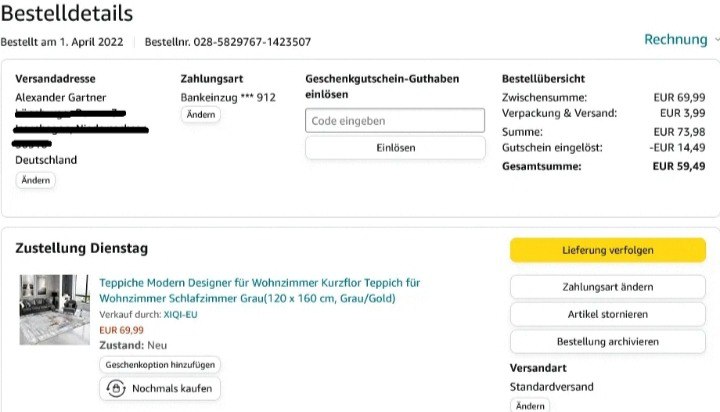Change the Versandadresse with Ändern

pos(36,181)
